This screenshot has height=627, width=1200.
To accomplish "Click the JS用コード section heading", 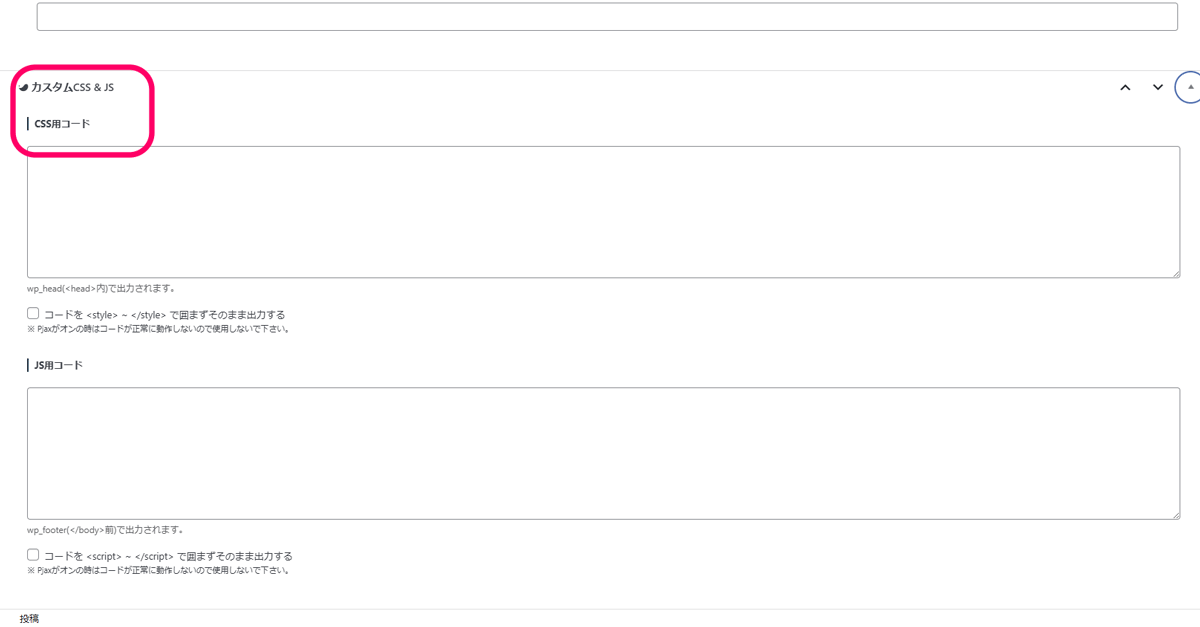I will [x=58, y=365].
